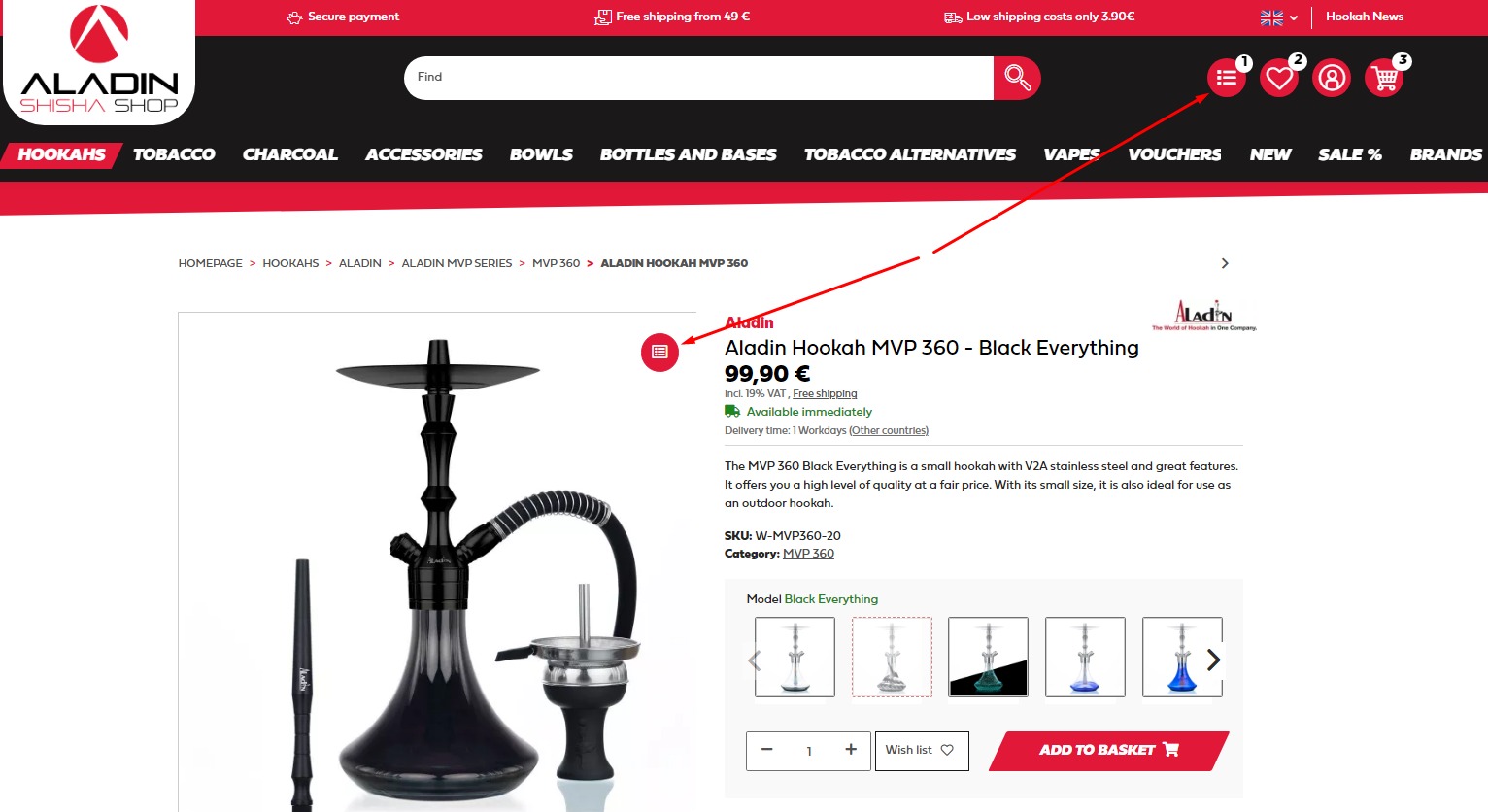The height and width of the screenshot is (812, 1488).
Task: Click the Aladin Shisha Shop logo
Action: 98,62
